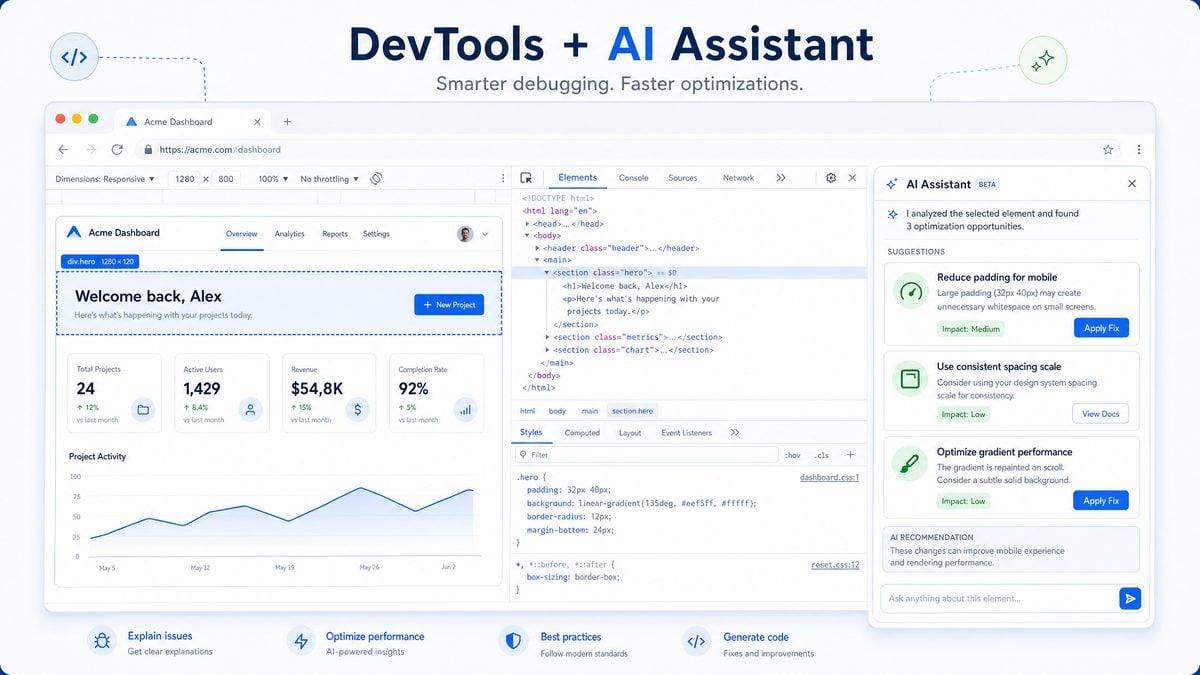Click the Acme Dashboard logo icon
Viewport: 1200px width, 675px height.
(73, 232)
